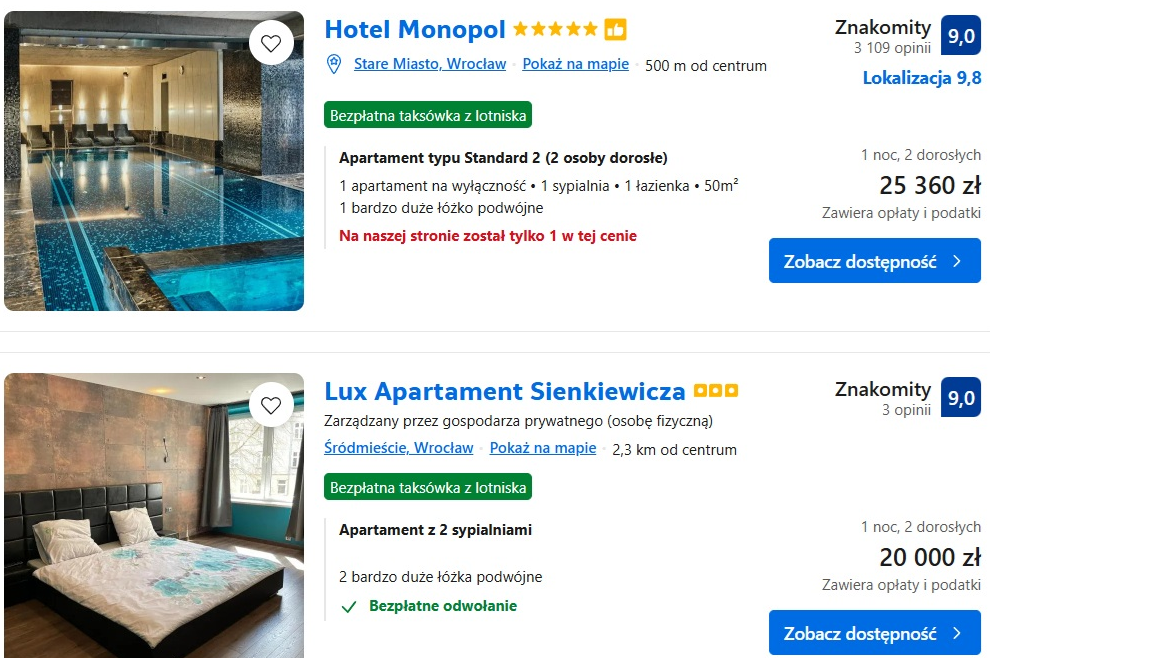Click chevron arrow on Hotel Monopol availability button

coord(957,261)
